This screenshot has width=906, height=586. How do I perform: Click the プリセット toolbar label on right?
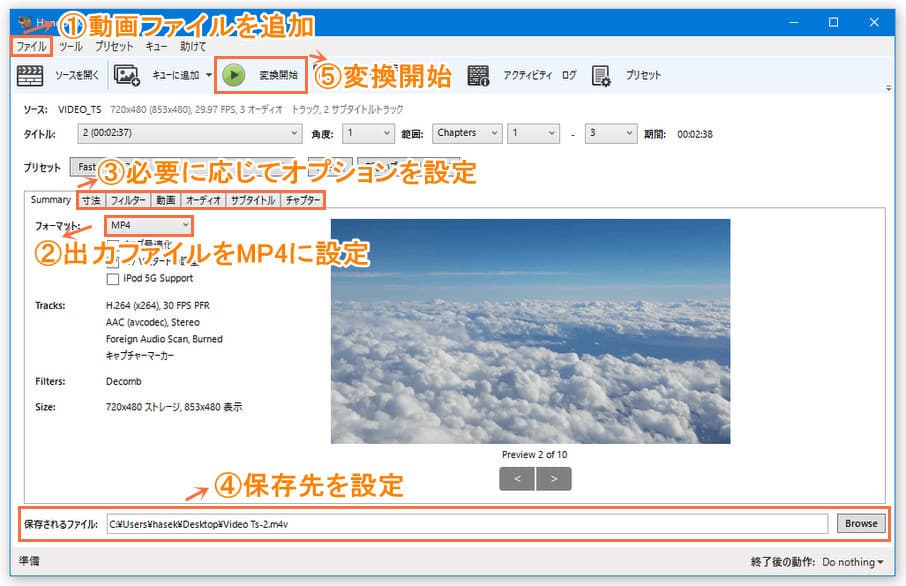tap(643, 75)
